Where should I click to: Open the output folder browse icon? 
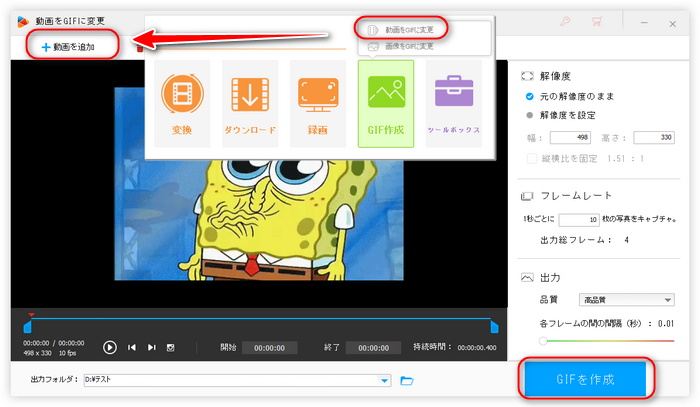click(x=407, y=380)
